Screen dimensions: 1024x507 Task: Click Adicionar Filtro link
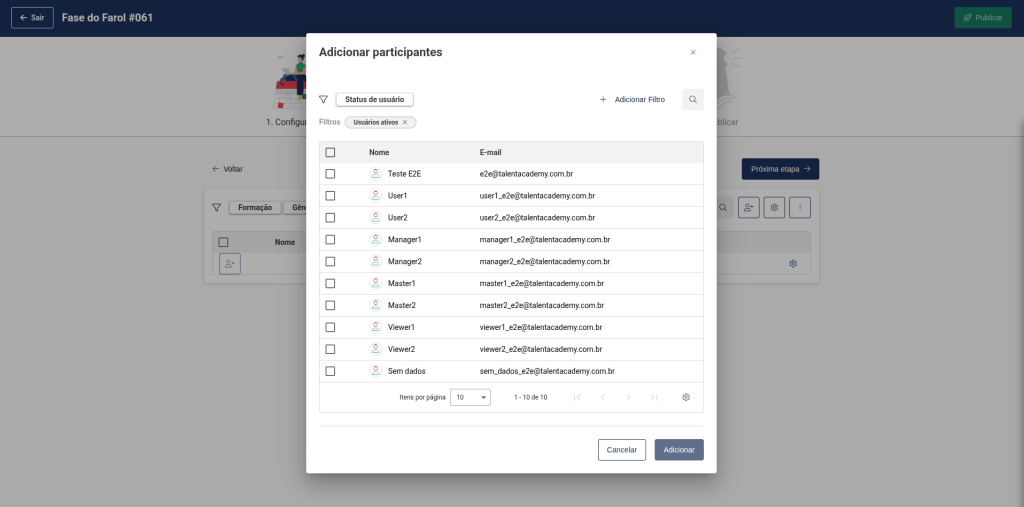(x=632, y=100)
